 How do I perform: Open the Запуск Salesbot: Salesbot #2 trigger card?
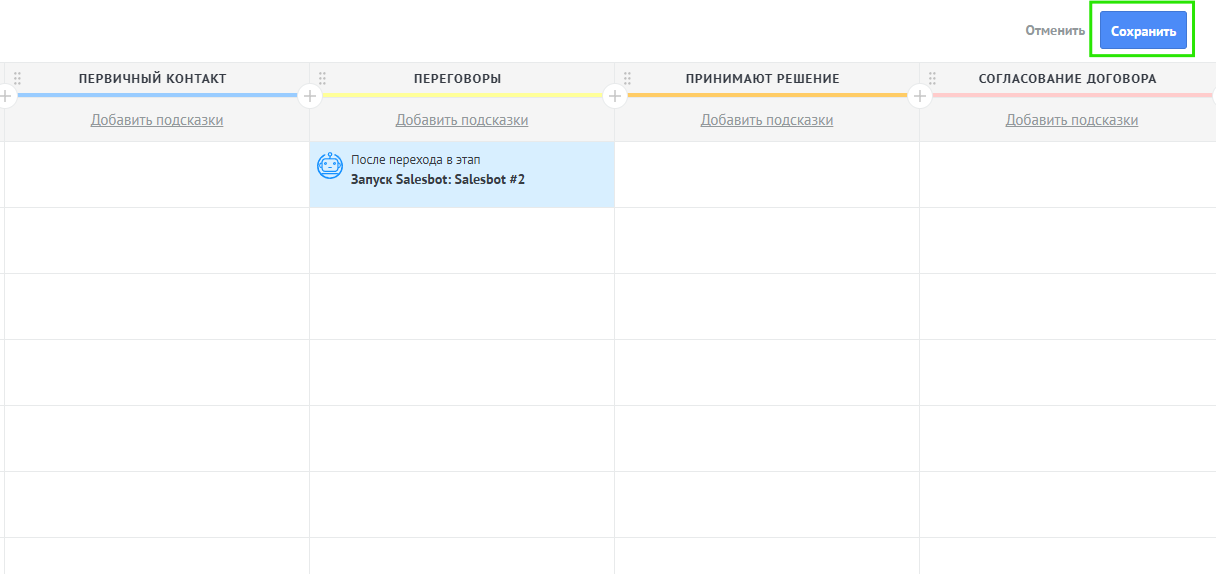pos(462,174)
